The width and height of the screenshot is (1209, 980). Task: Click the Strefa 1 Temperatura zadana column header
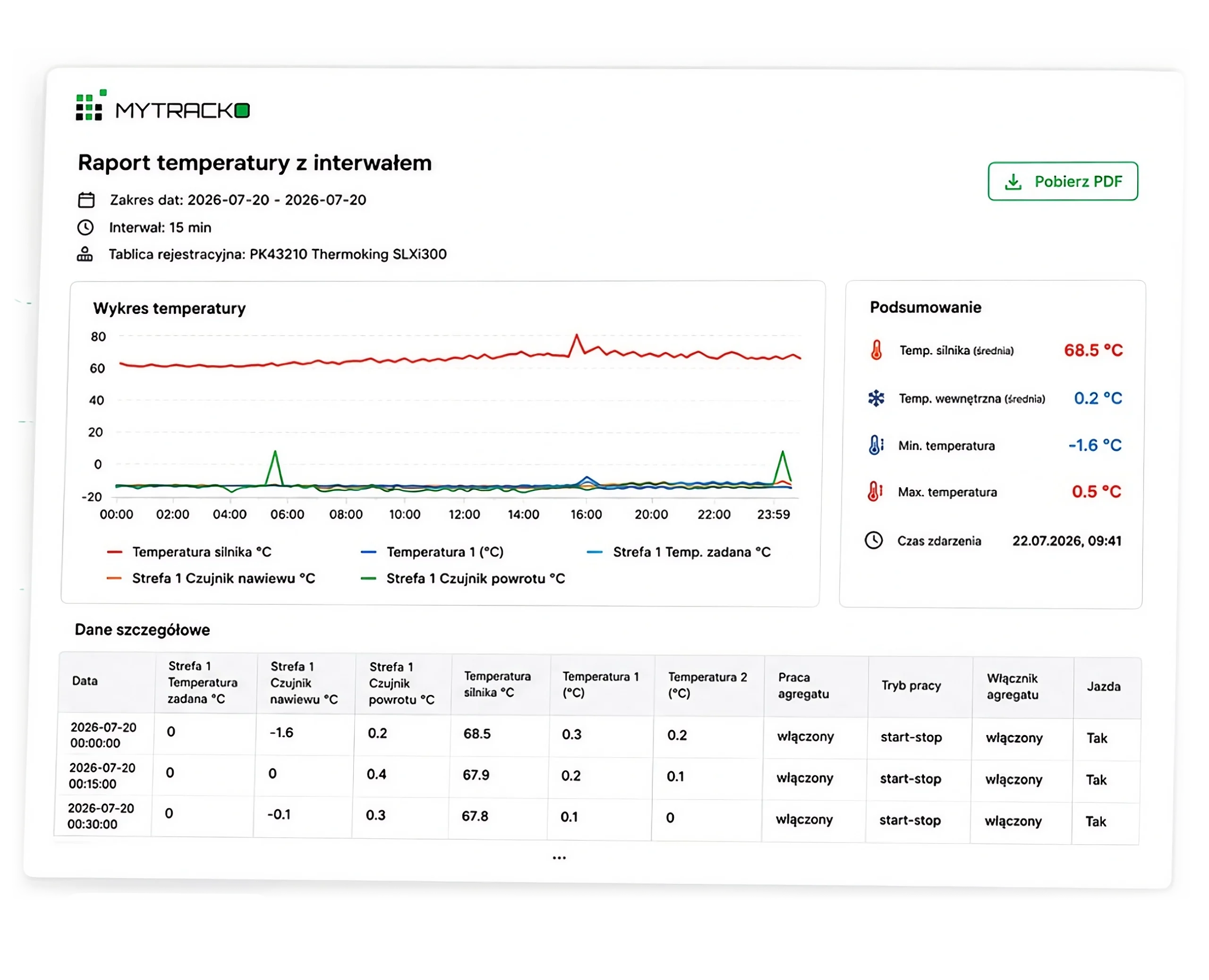(205, 683)
